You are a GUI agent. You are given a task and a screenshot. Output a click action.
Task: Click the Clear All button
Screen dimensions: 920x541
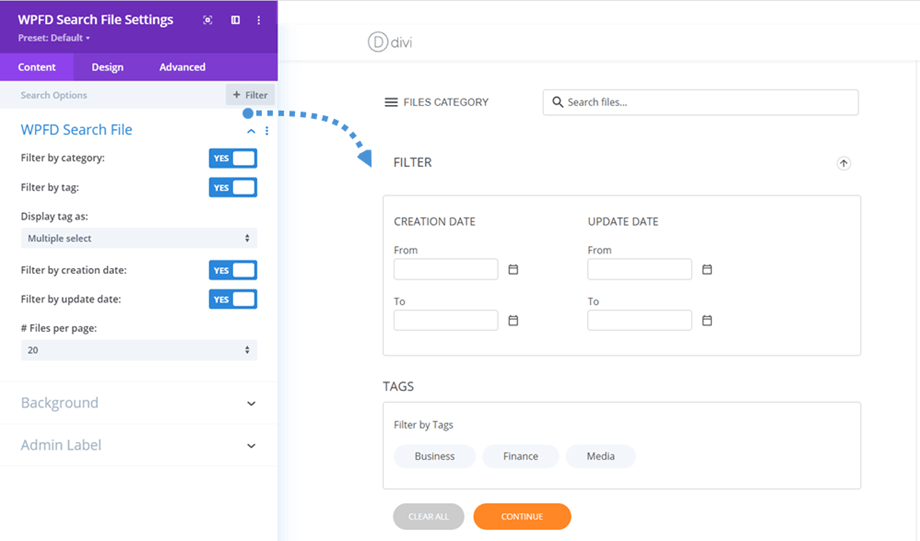click(428, 516)
